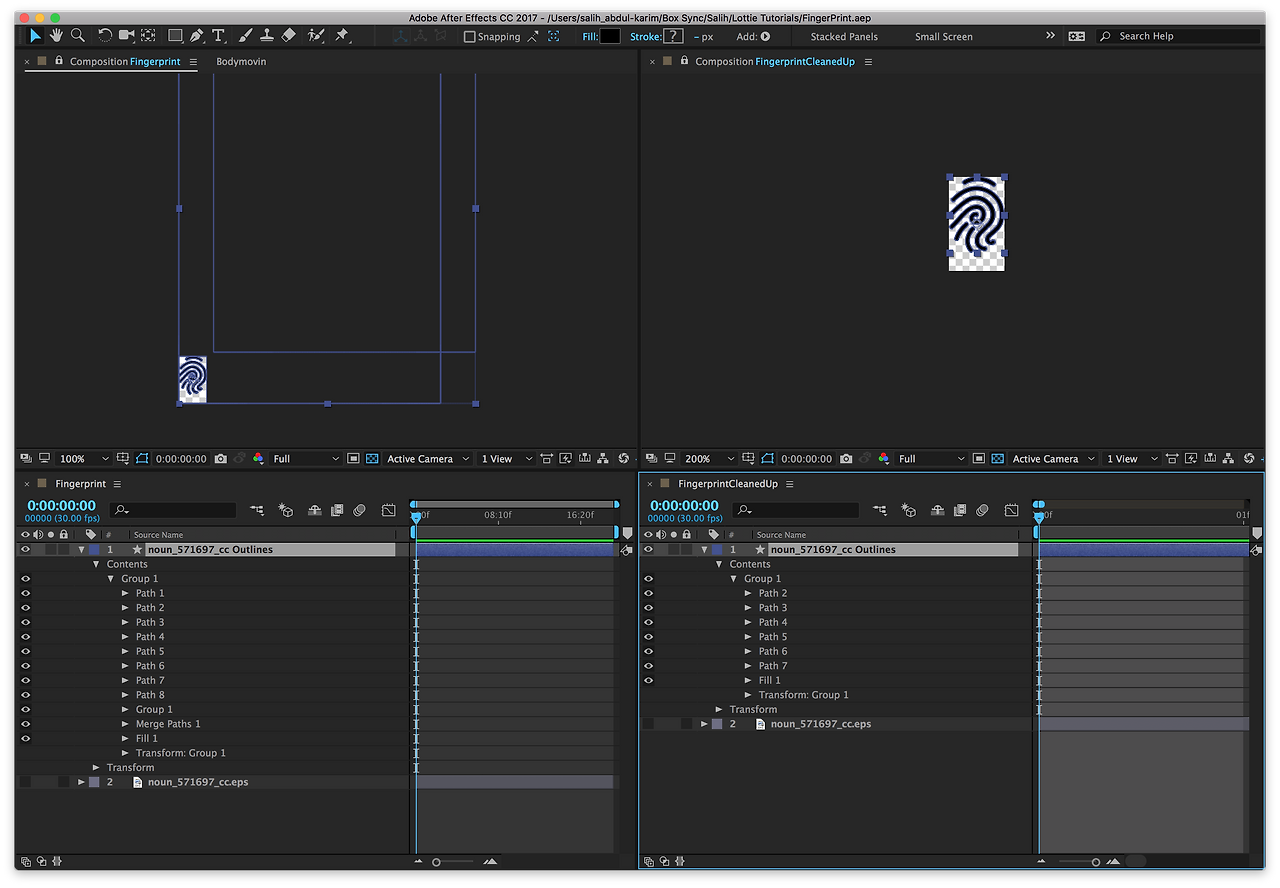Select the Zoom magnifier tool

[77, 36]
